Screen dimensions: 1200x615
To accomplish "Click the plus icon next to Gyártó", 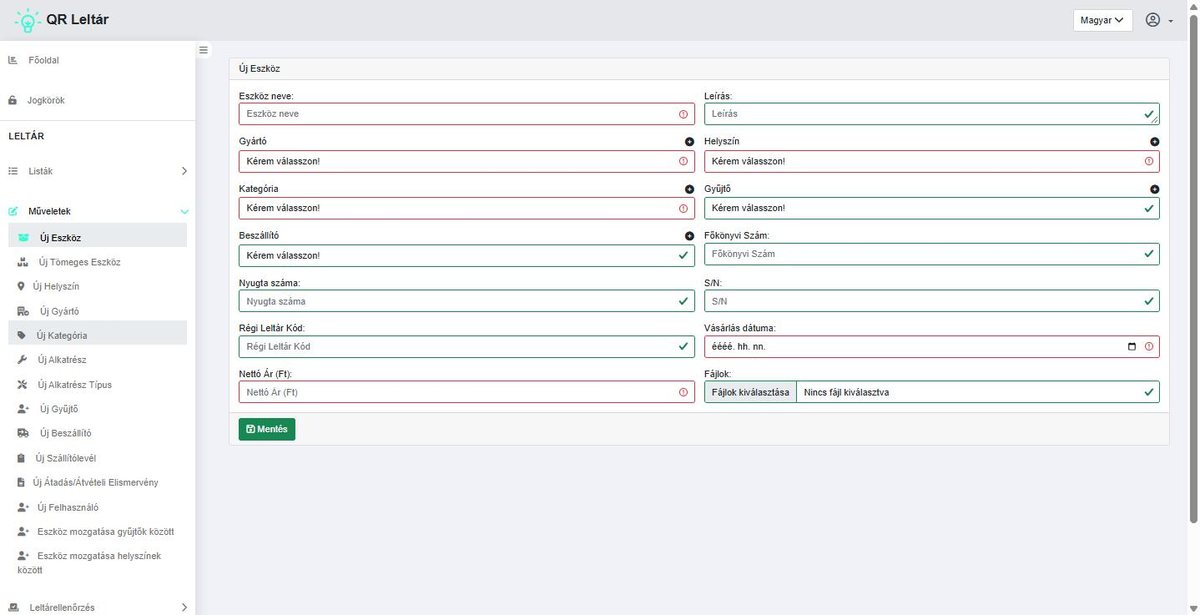I will point(689,142).
